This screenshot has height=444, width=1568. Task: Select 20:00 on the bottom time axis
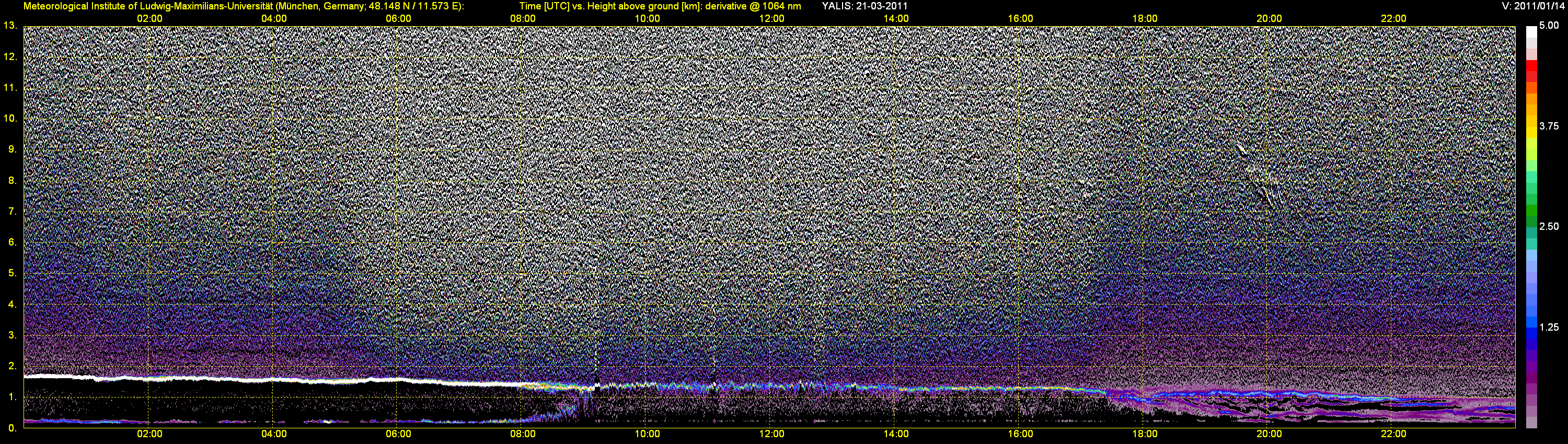click(x=1269, y=434)
